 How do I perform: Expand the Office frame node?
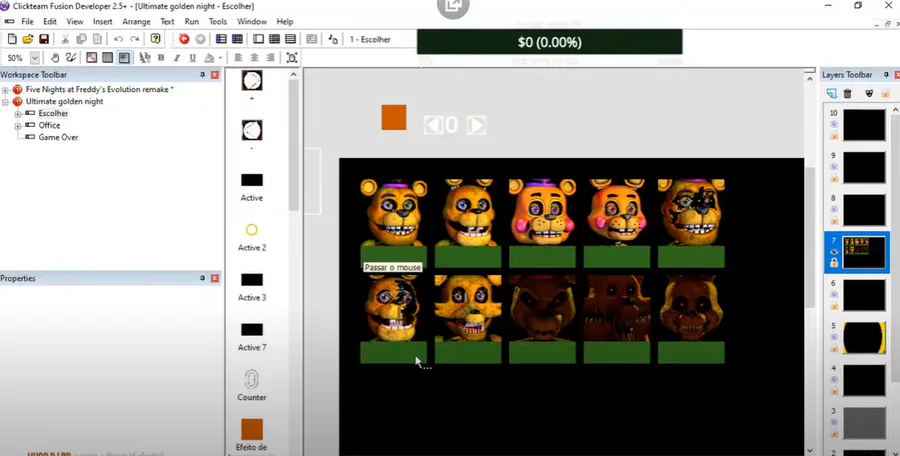pos(18,126)
